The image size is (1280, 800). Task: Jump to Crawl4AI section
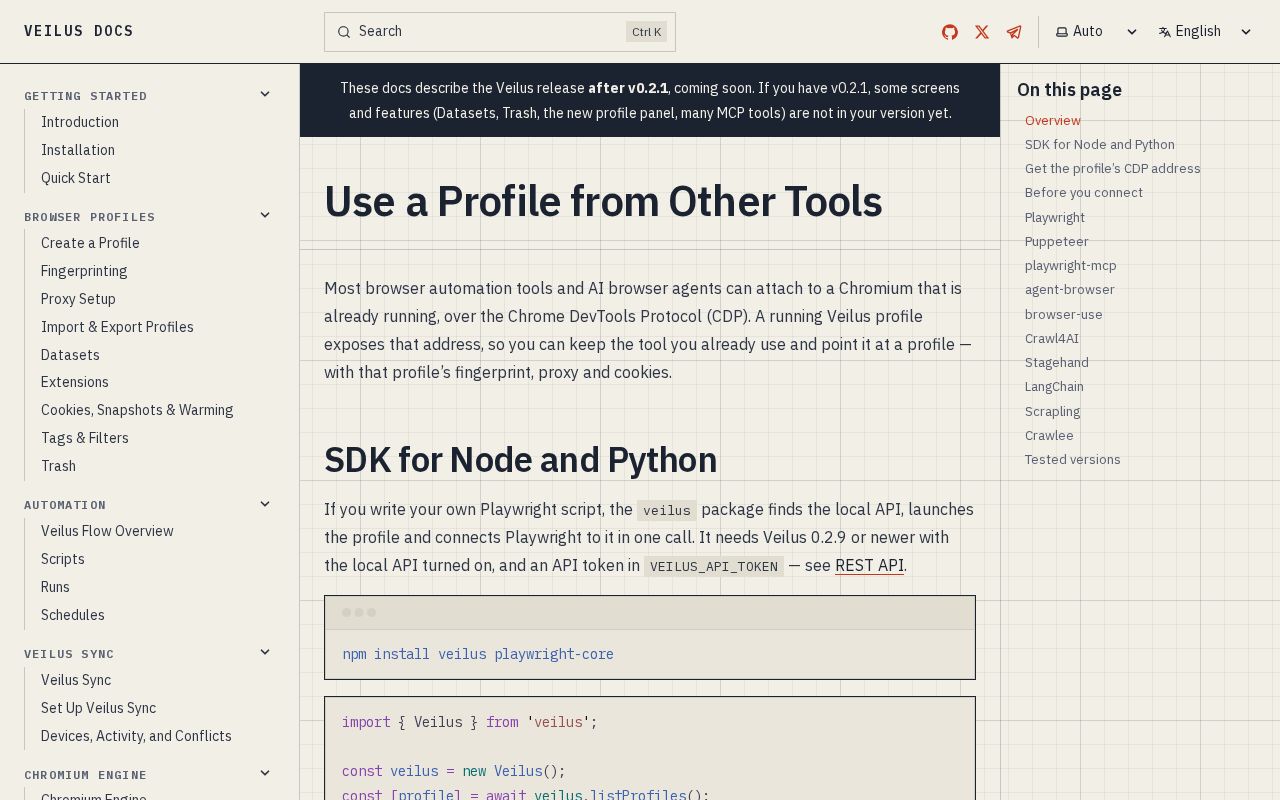pyautogui.click(x=1052, y=338)
